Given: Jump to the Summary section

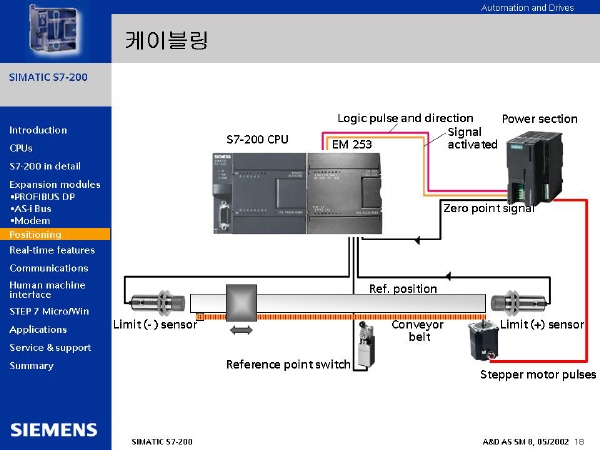Looking at the screenshot, I should (31, 366).
